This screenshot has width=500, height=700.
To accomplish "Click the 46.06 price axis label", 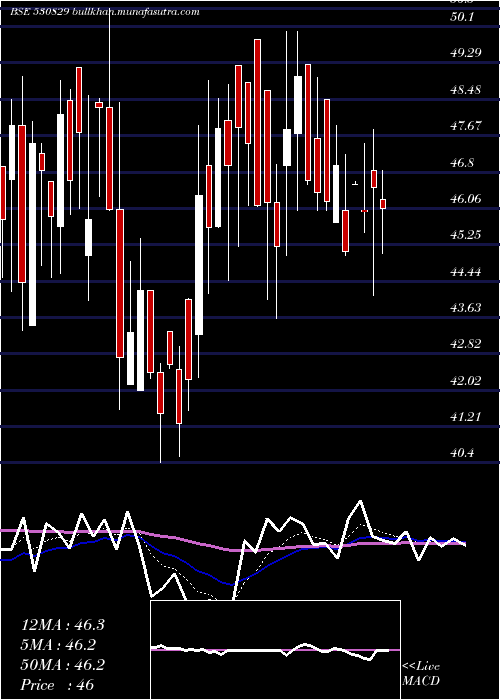I will (x=465, y=199).
